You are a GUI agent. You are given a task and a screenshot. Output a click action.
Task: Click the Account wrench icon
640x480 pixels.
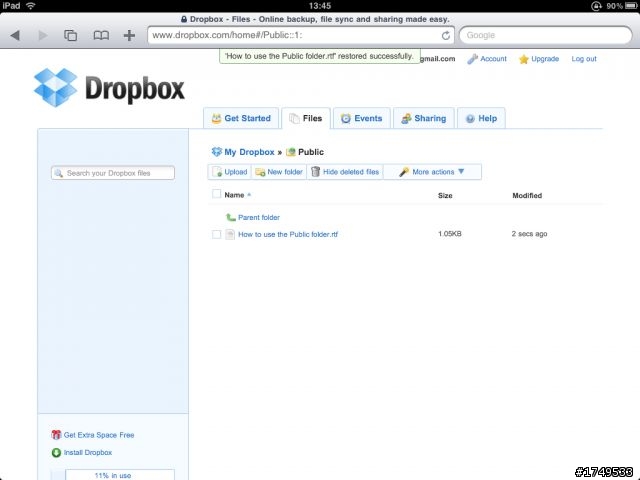[x=472, y=59]
